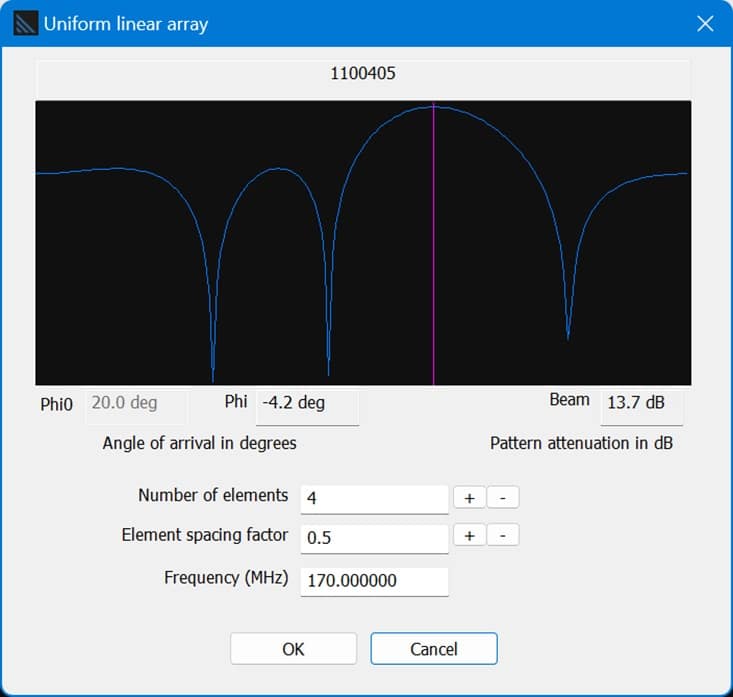Click the 1100405 header box above plot
The width and height of the screenshot is (733, 697).
pos(363,74)
